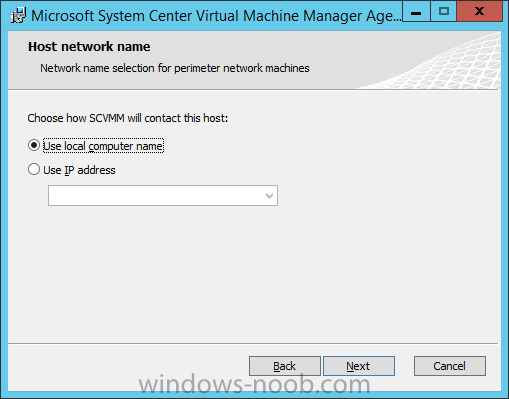Click the "Use local computer name" label text
The height and width of the screenshot is (399, 509).
click(x=103, y=146)
